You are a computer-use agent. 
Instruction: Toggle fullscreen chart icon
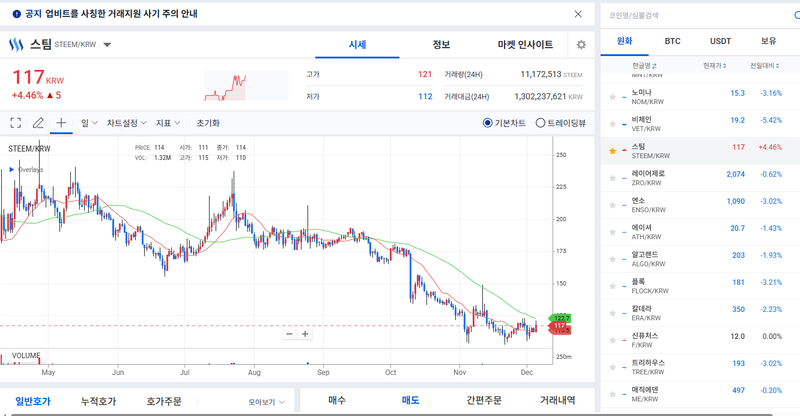tap(16, 123)
